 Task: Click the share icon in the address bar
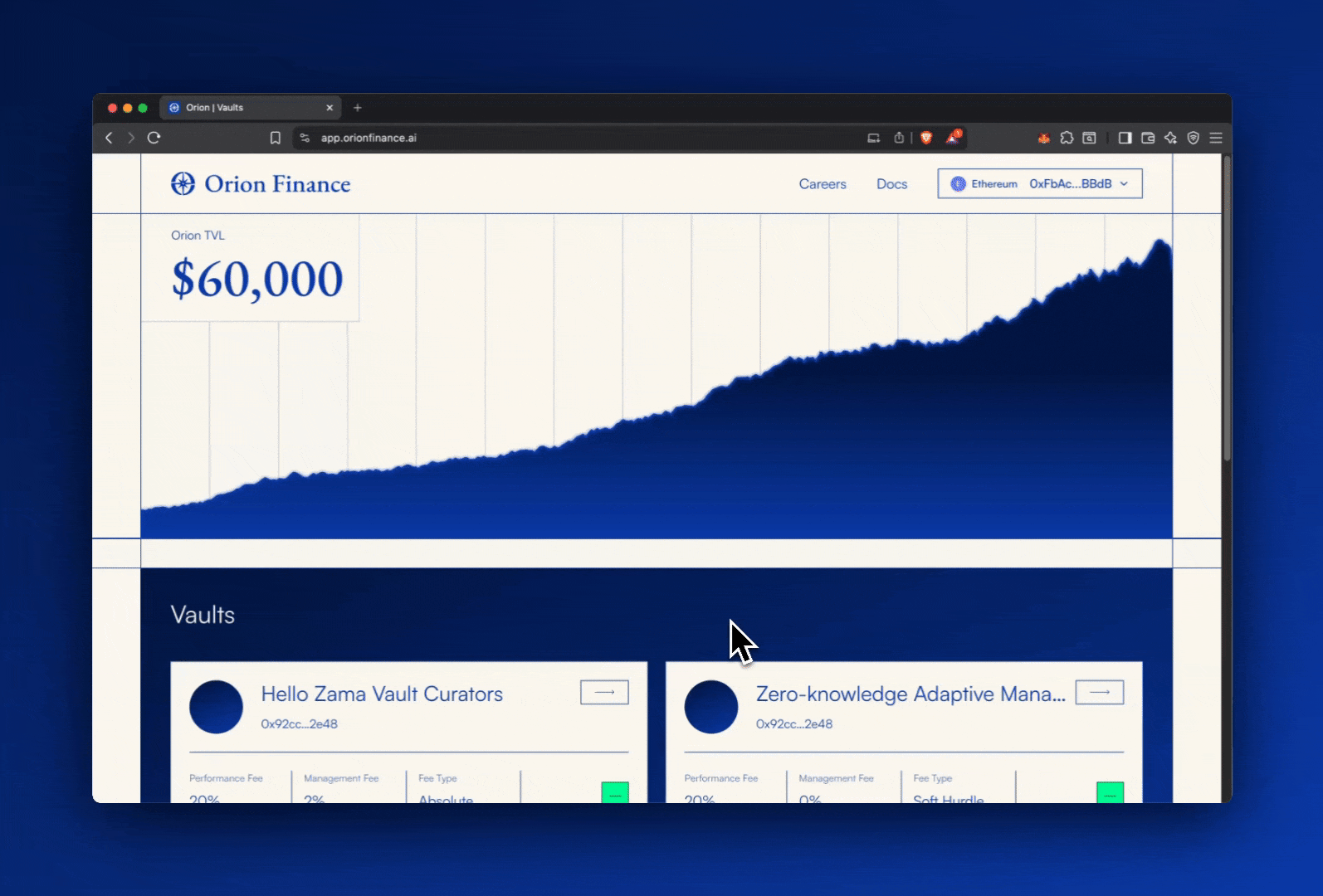pyautogui.click(x=899, y=138)
